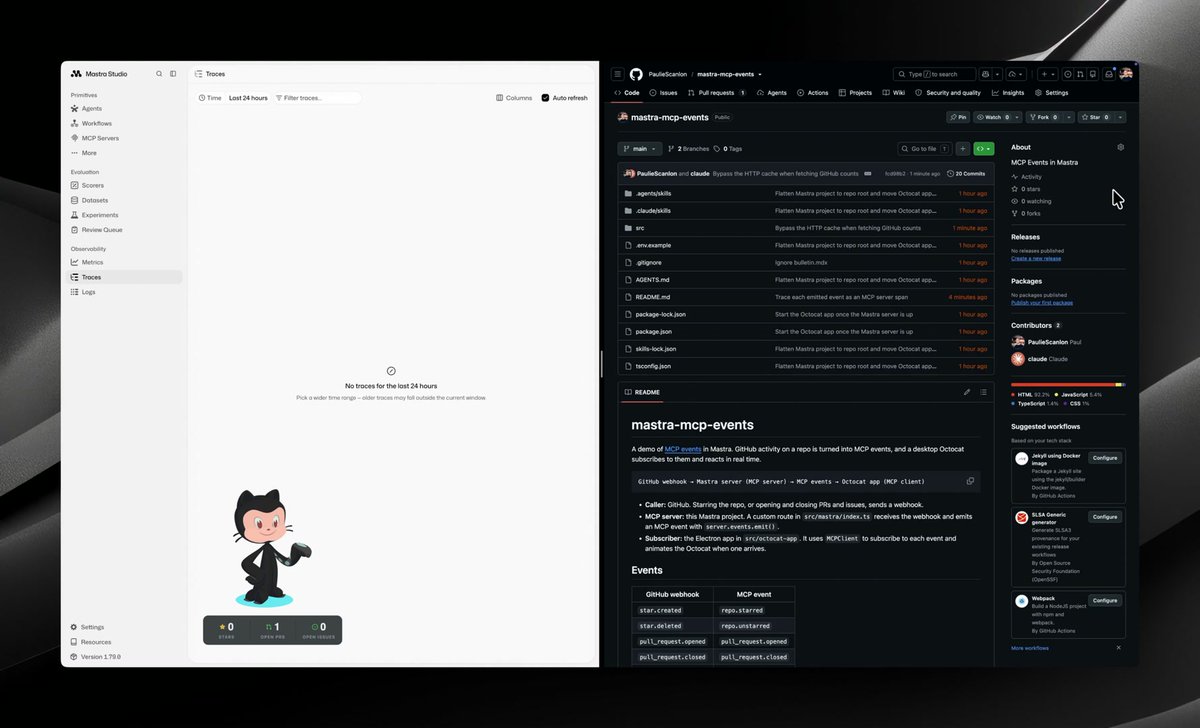The height and width of the screenshot is (728, 1200).
Task: Open the pull requests icon in header
Action: pyautogui.click(x=1081, y=74)
